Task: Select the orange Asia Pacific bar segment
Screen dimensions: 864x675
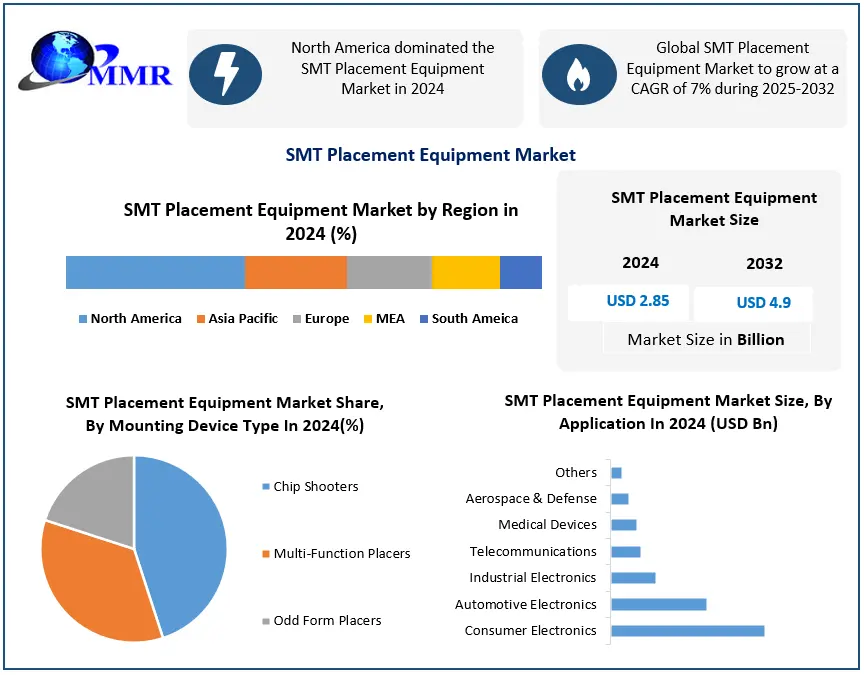Action: tap(296, 272)
